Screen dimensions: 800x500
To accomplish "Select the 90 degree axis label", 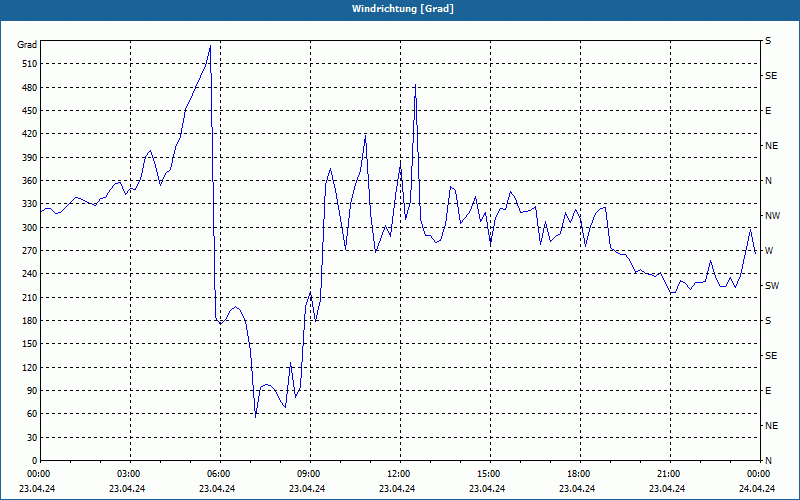I will [32, 391].
